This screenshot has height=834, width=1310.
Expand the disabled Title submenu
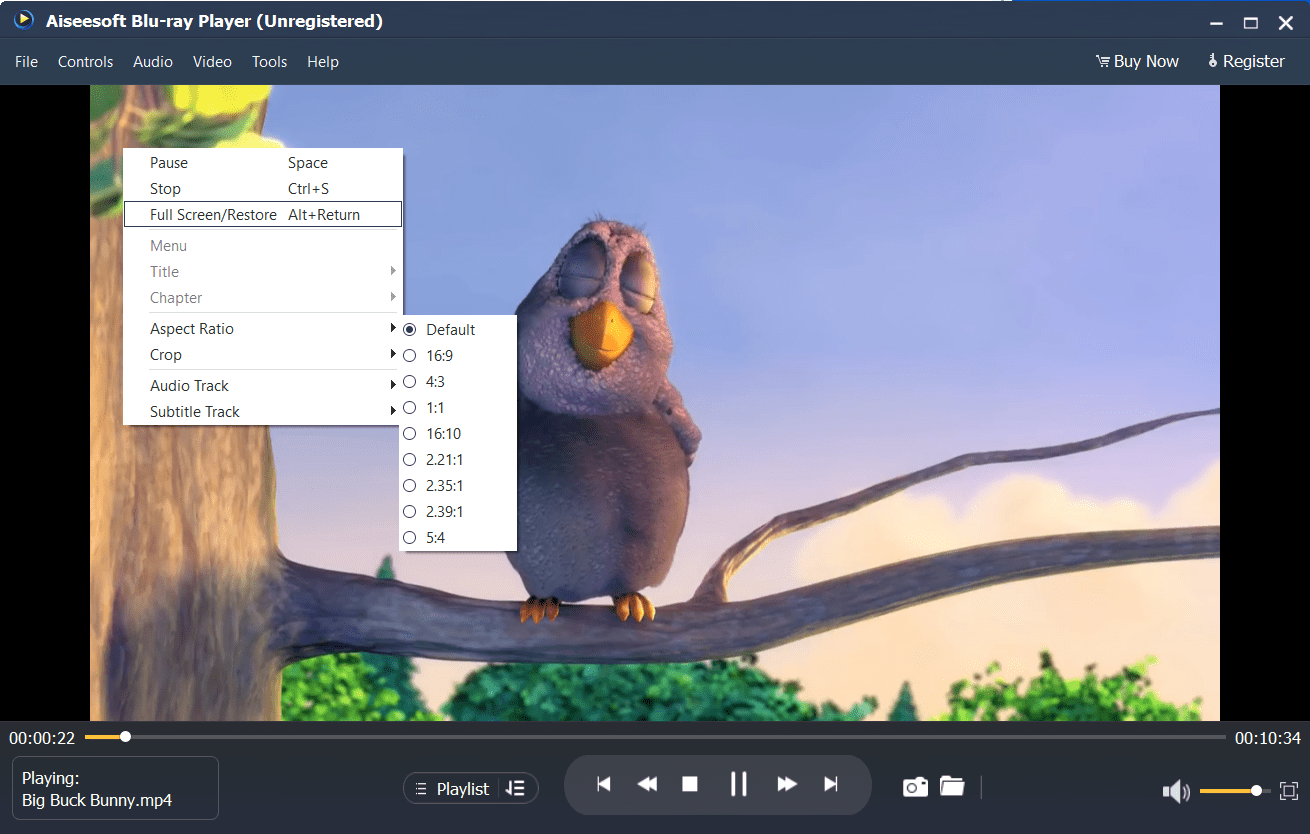click(262, 271)
